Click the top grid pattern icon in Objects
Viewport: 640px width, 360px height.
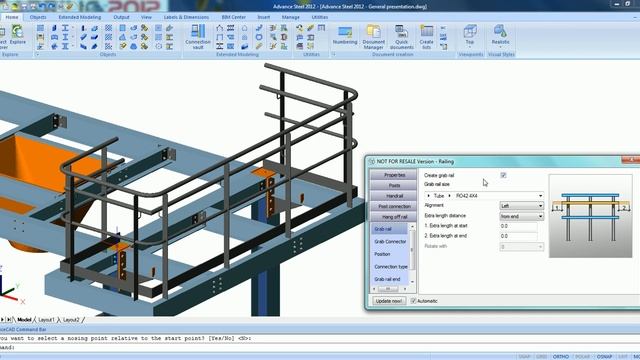pos(108,28)
